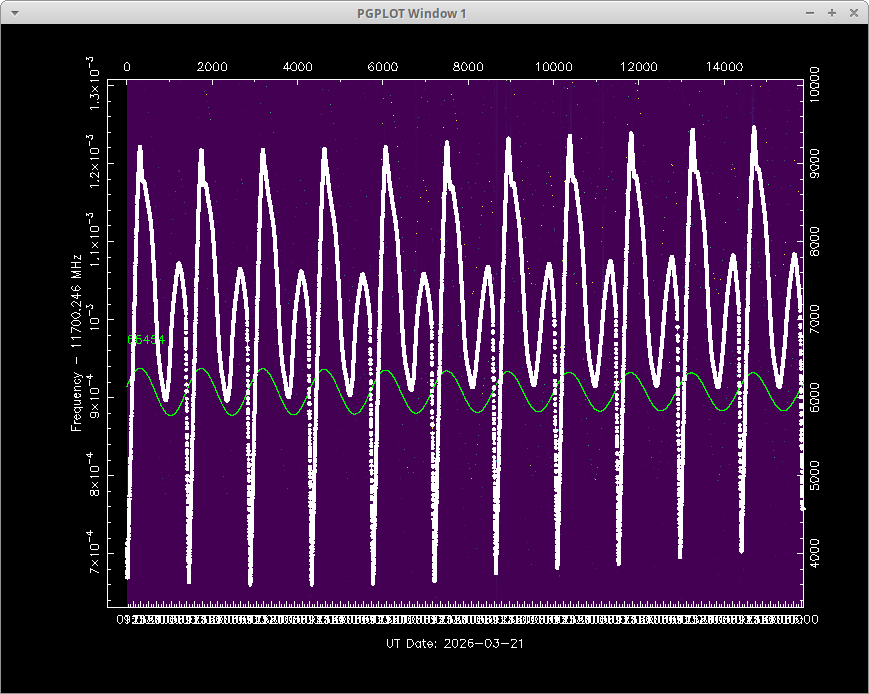Screen dimensions: 869x694
Task: Click top axis tick label 4000
Action: [298, 67]
